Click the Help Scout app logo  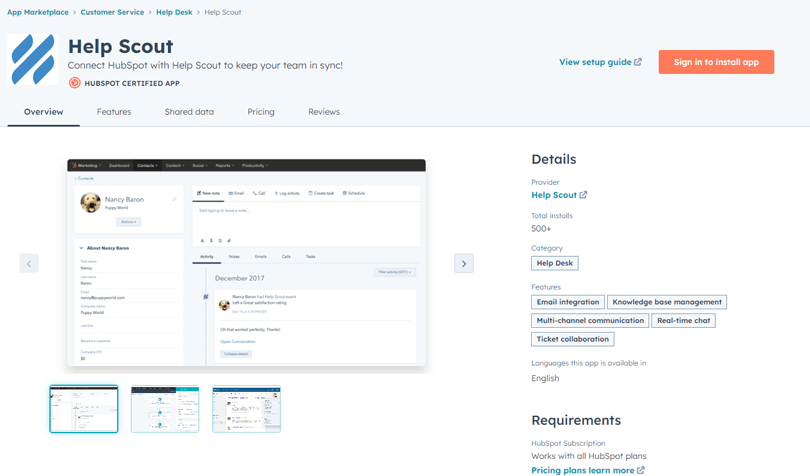click(x=33, y=59)
